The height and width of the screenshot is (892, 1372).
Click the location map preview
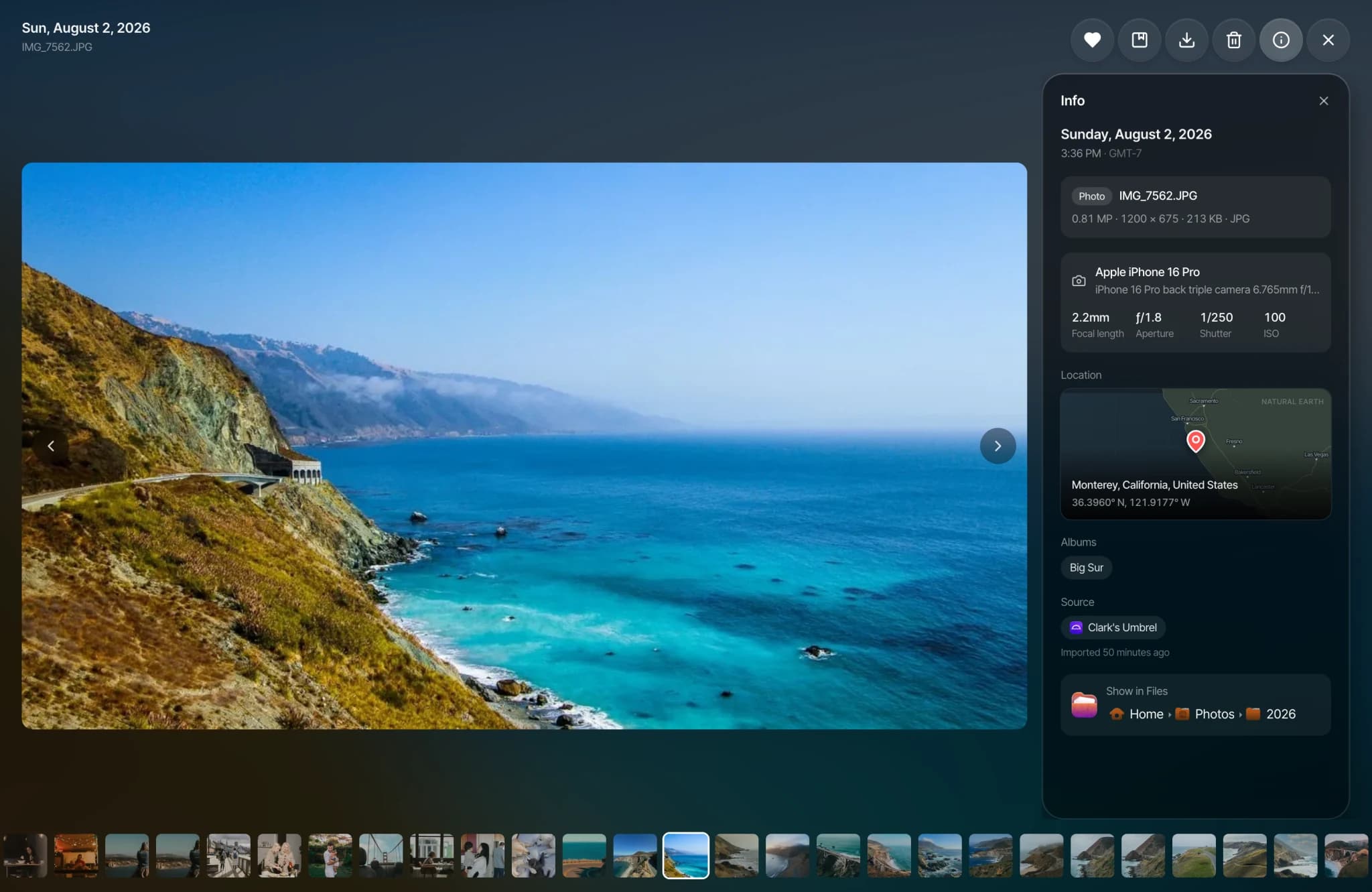tap(1195, 454)
